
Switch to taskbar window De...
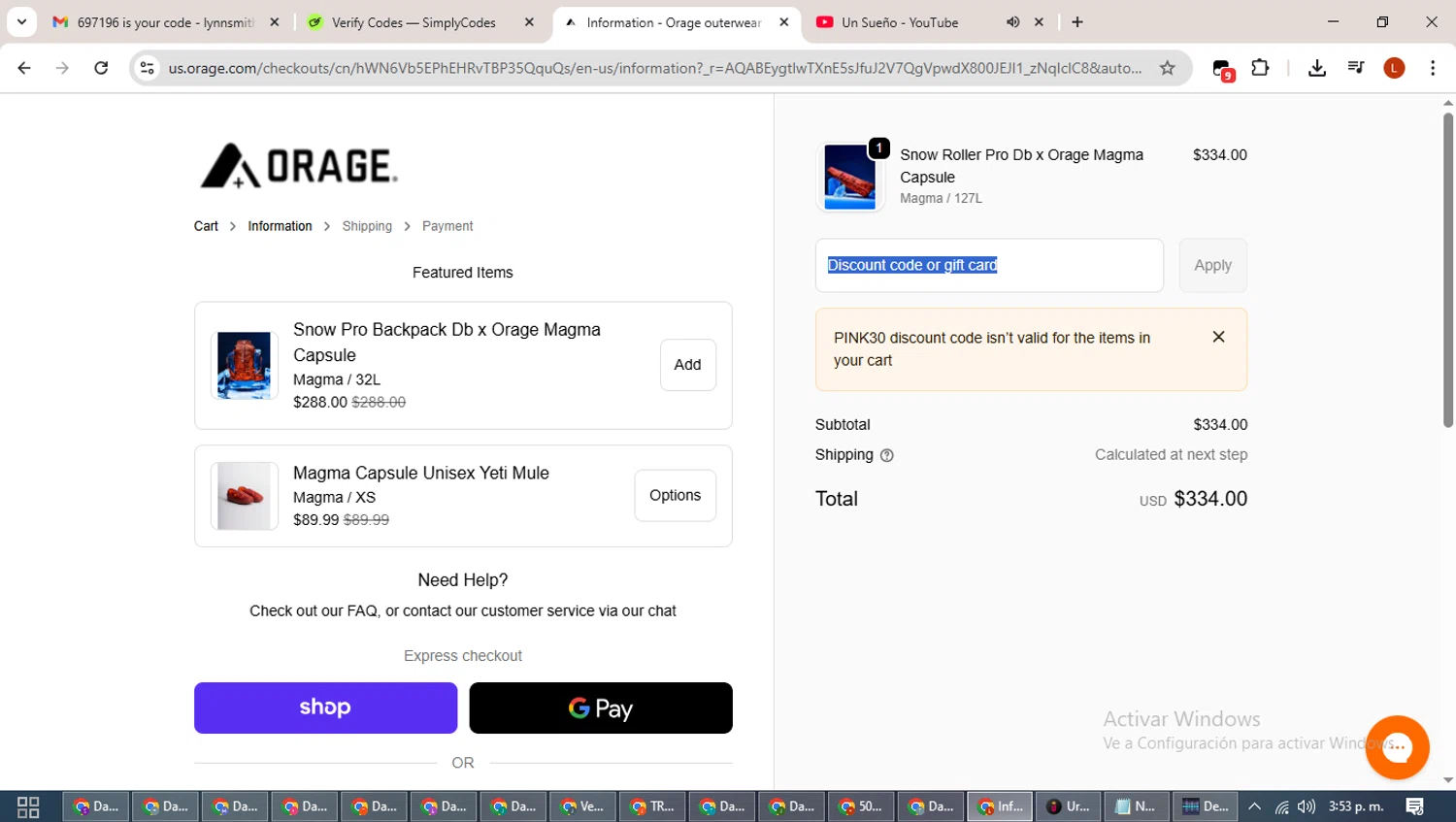tap(1206, 806)
